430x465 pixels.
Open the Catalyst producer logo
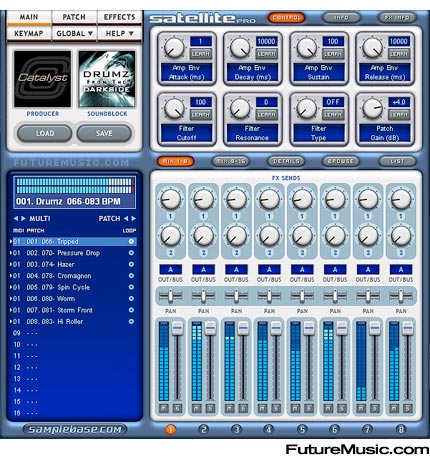tap(42, 79)
